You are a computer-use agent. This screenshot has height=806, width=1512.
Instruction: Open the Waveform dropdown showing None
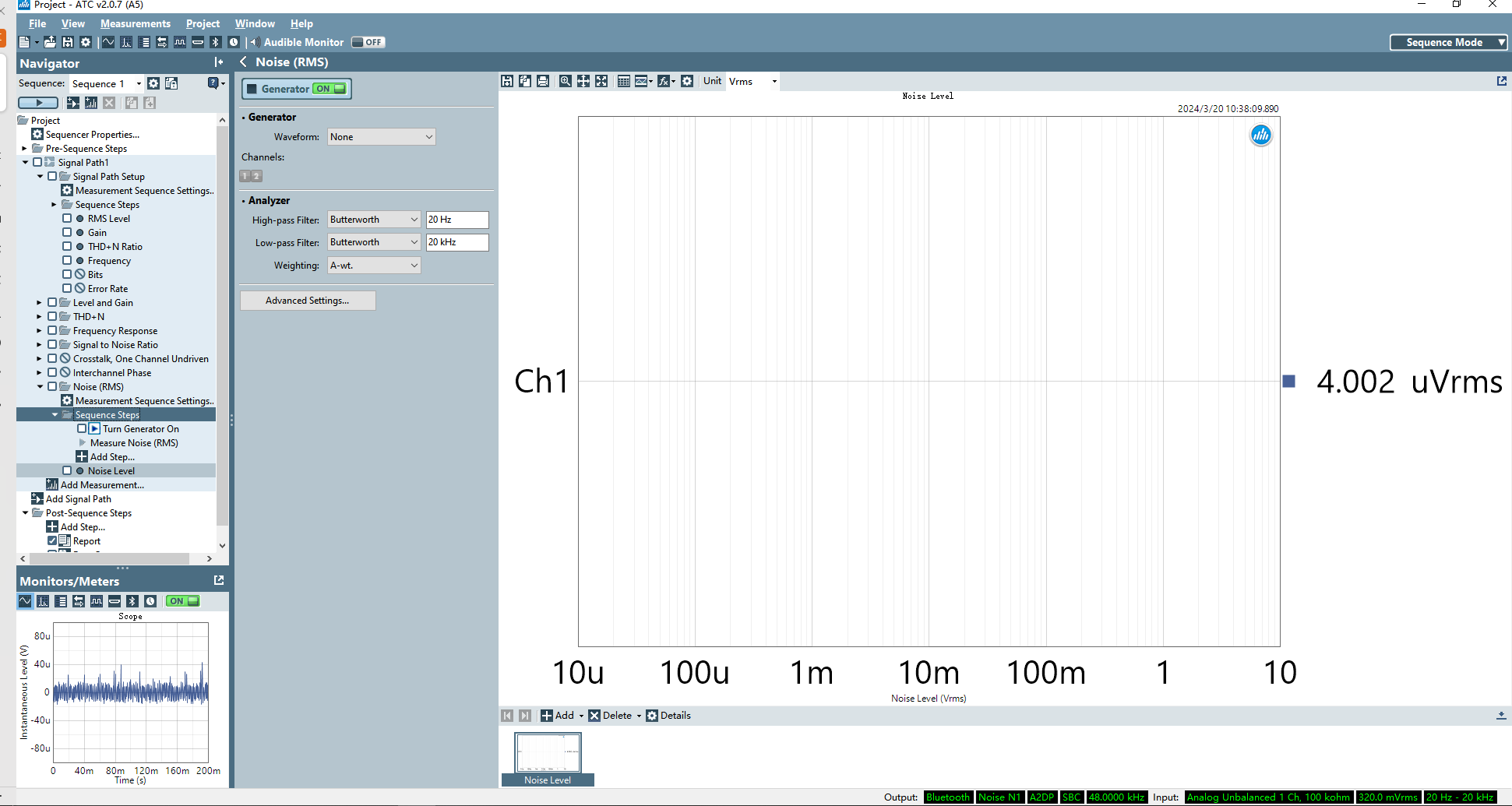(381, 137)
